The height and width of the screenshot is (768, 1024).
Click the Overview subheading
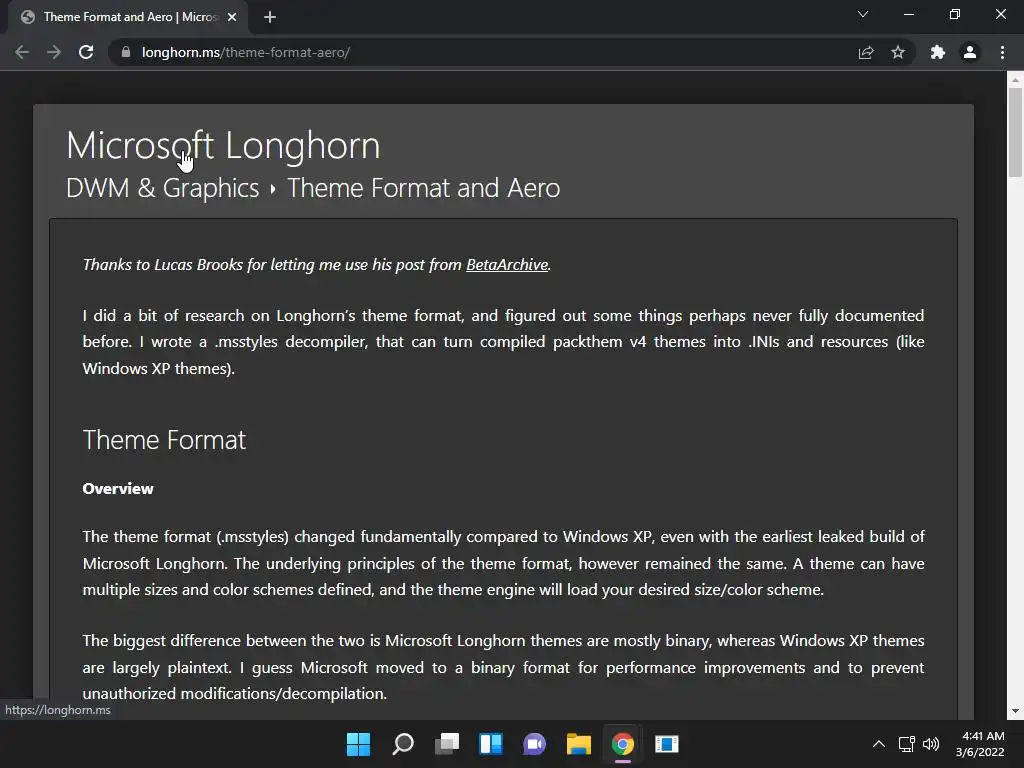(x=118, y=488)
